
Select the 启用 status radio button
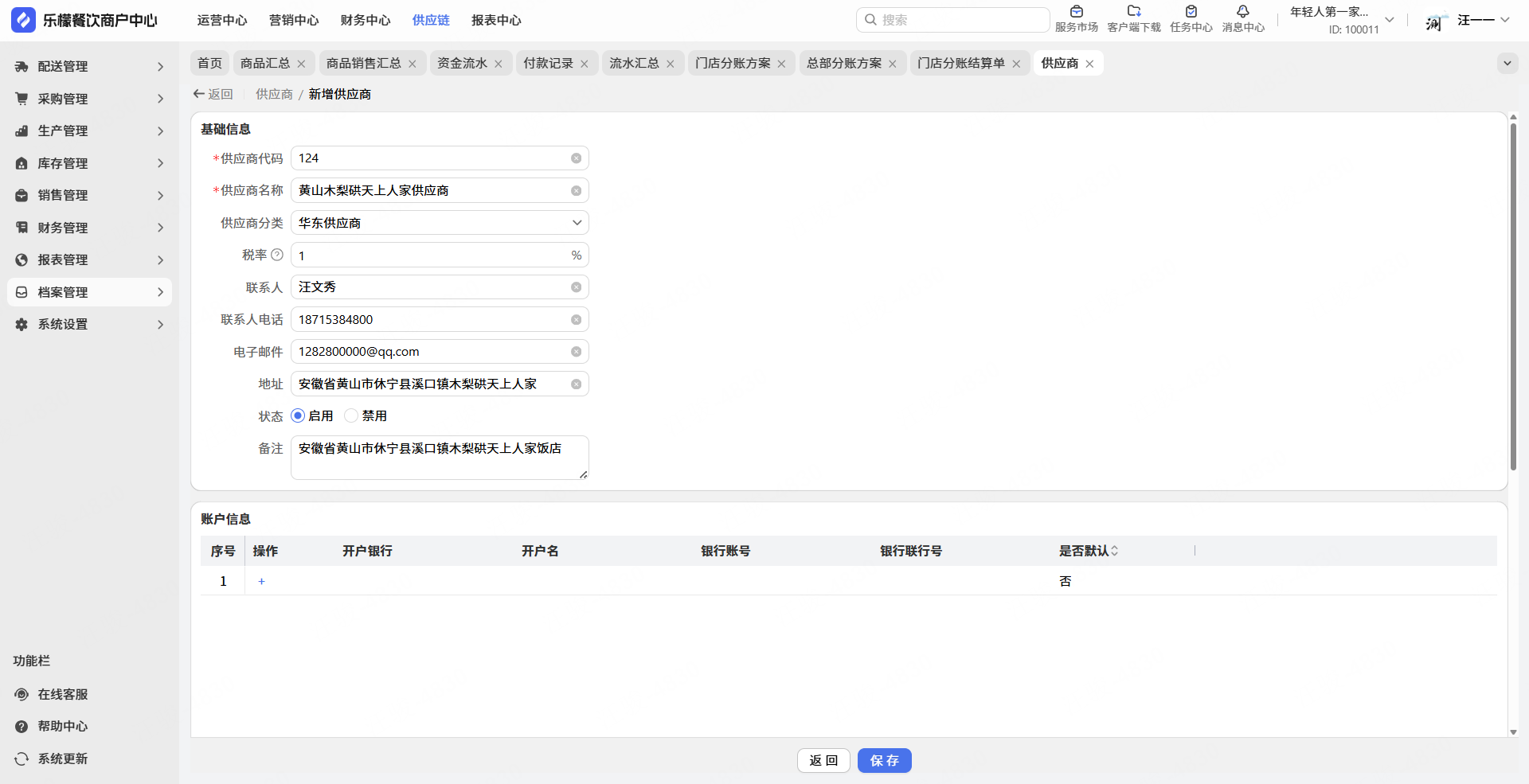coord(298,415)
